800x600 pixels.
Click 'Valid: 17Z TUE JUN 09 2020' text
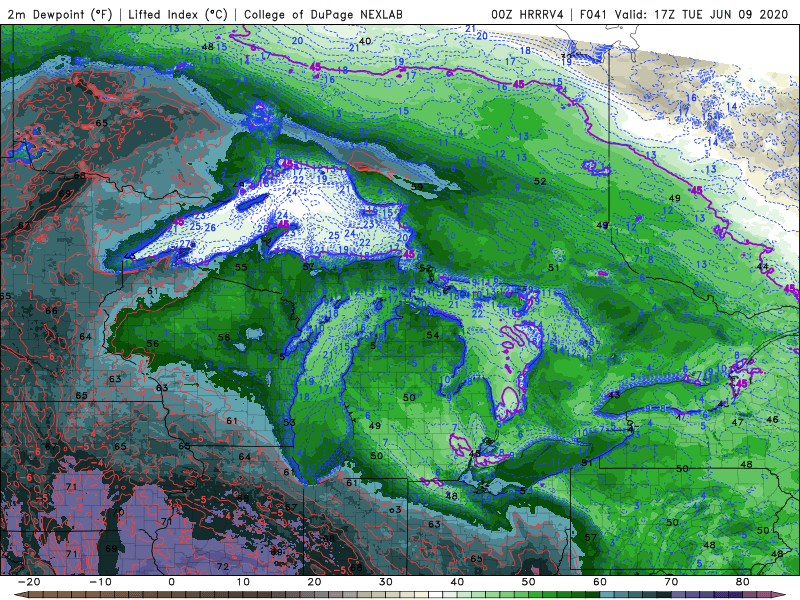[702, 14]
